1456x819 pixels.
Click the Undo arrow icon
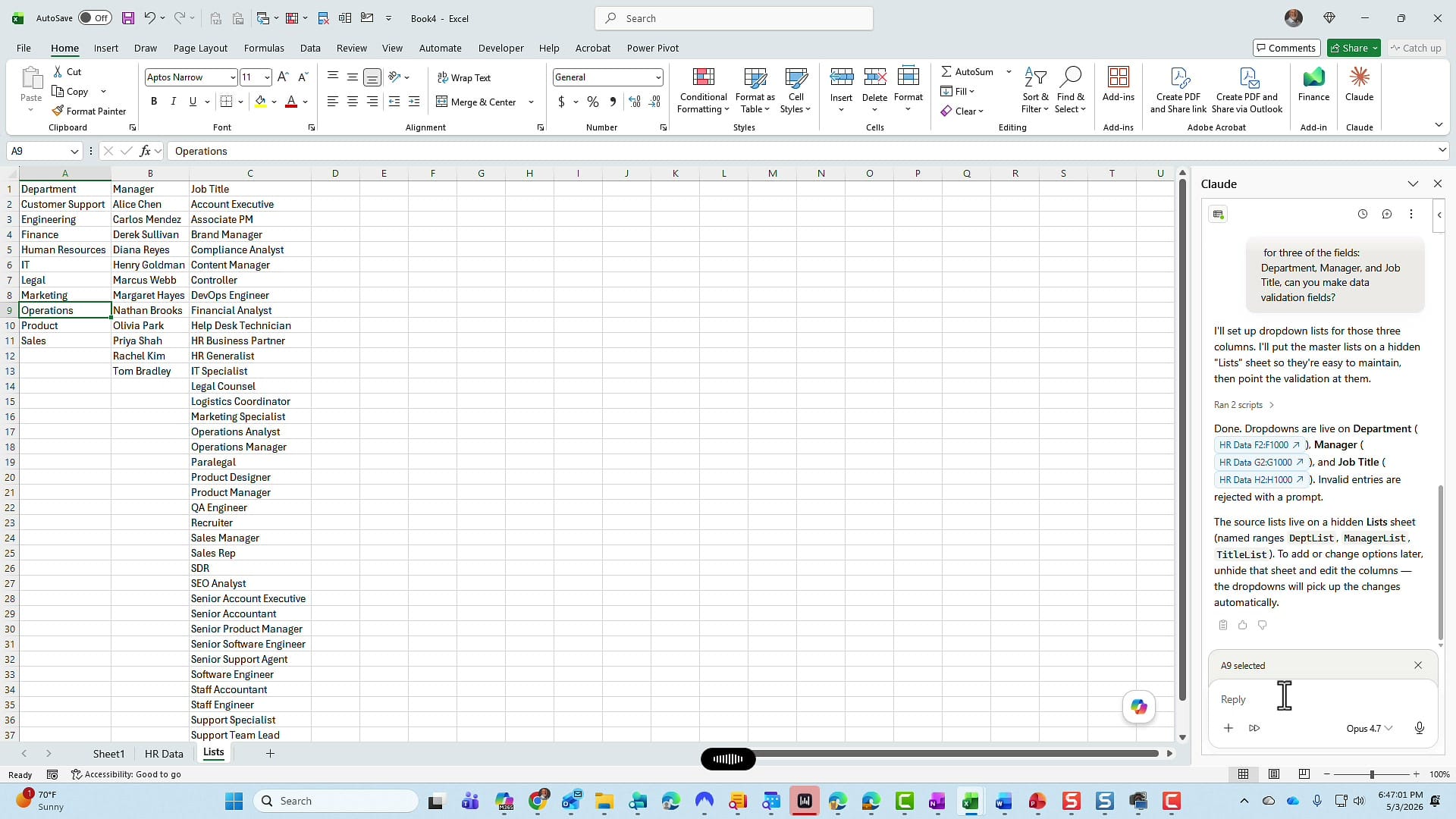(150, 18)
